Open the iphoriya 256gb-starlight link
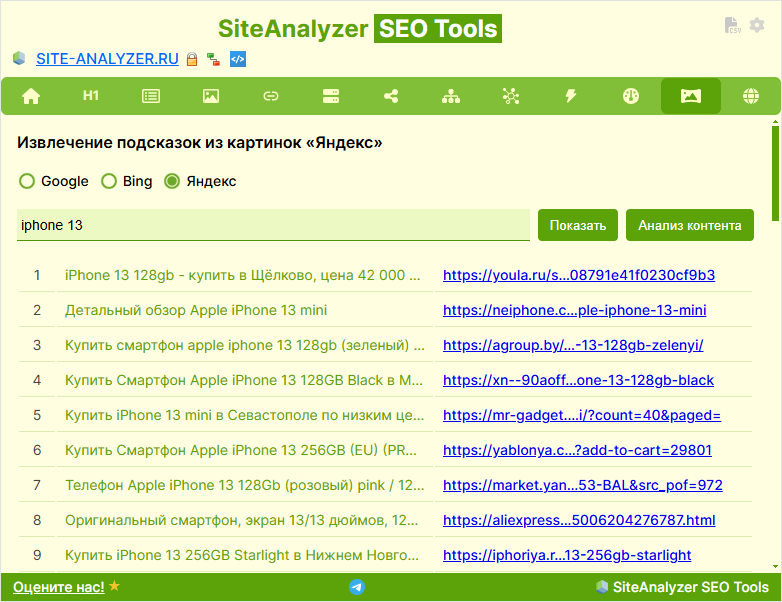 point(567,555)
